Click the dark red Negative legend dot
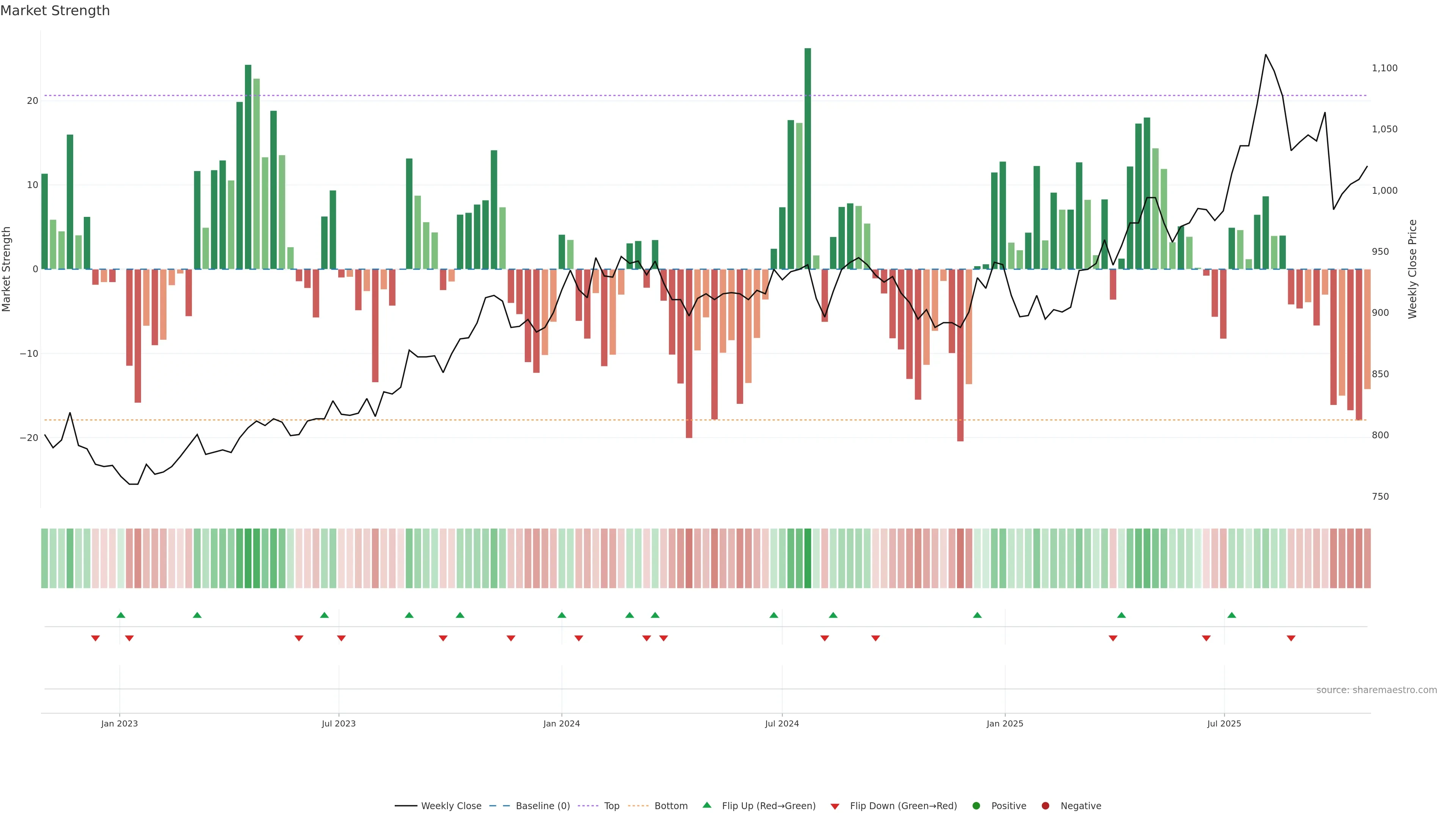Viewport: 1456px width, 819px height. tap(1045, 806)
